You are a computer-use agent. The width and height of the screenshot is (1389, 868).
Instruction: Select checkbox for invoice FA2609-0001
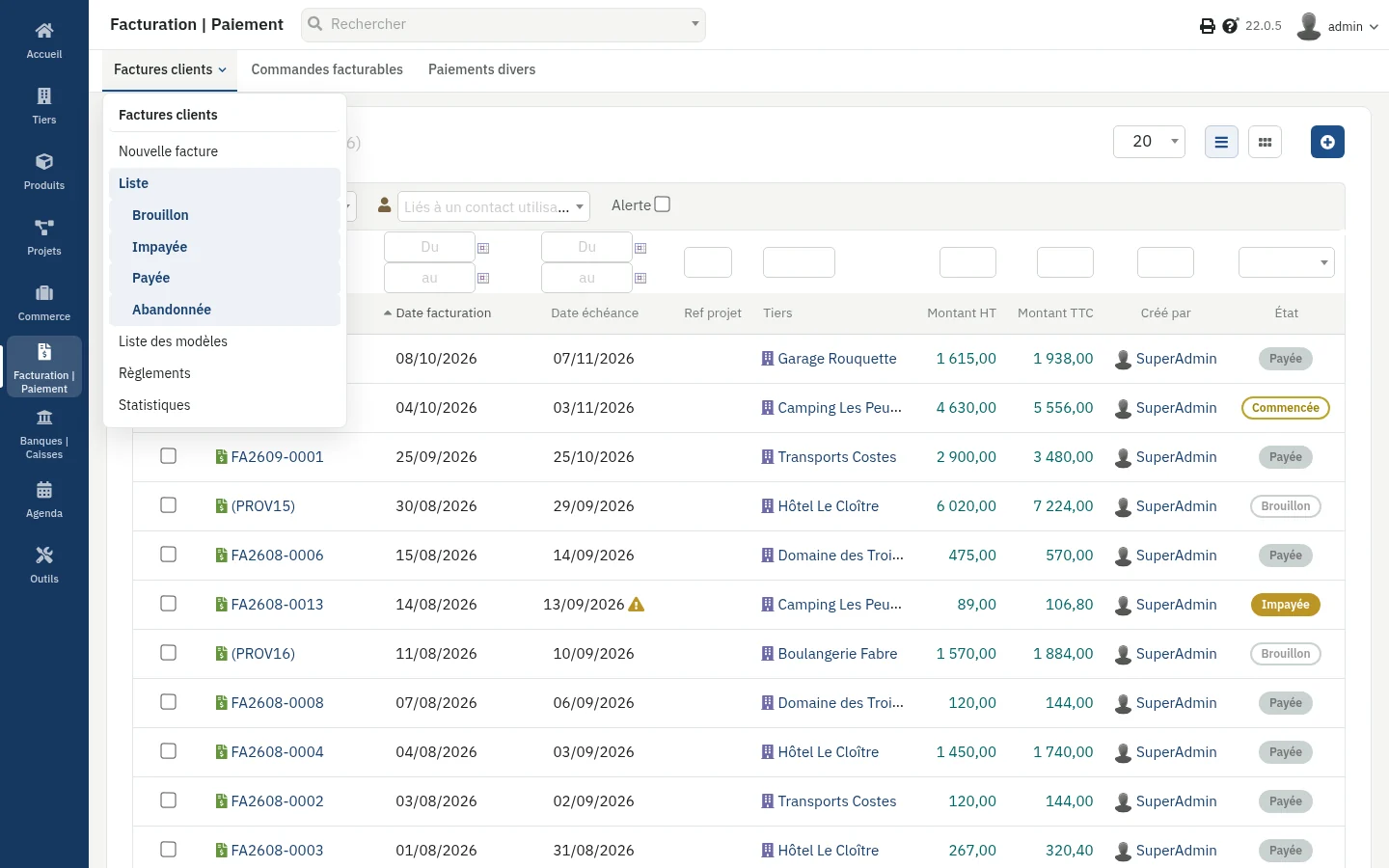coord(168,456)
